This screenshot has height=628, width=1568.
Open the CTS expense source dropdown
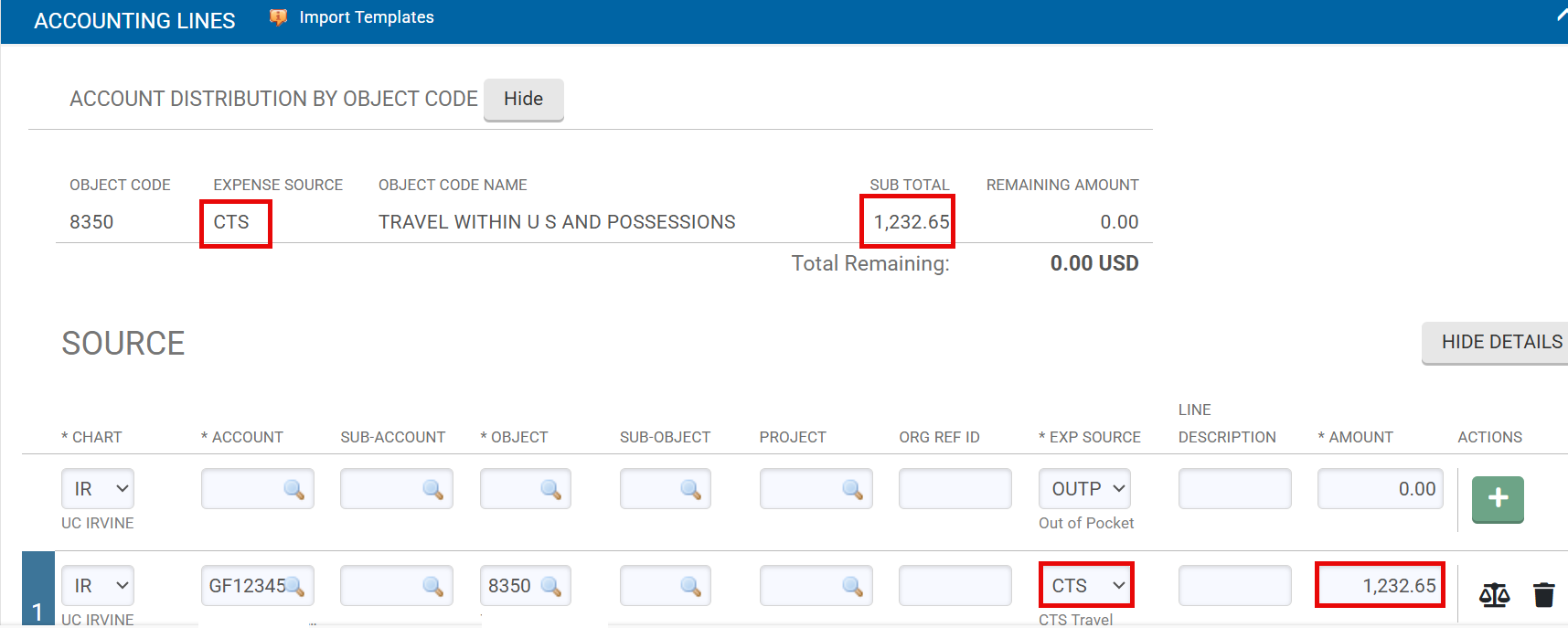[x=1085, y=586]
